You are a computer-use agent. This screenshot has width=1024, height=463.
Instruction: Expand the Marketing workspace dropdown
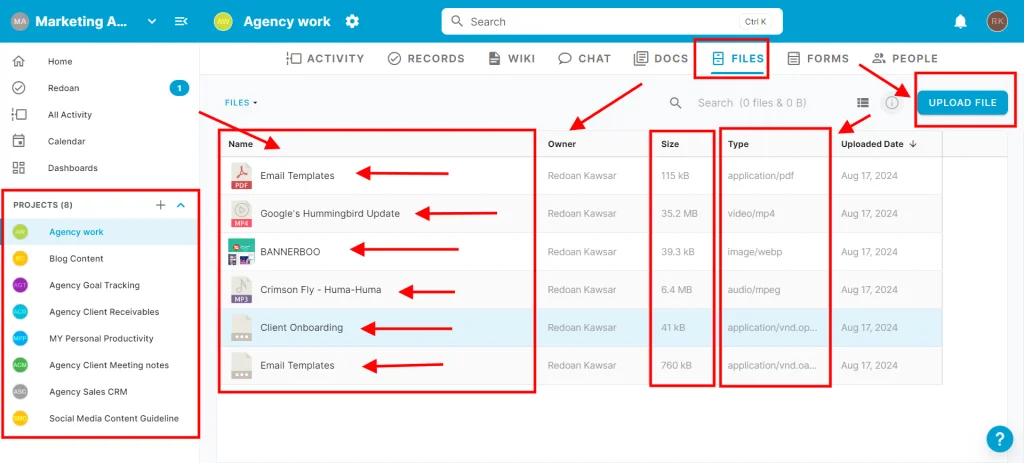[x=152, y=21]
